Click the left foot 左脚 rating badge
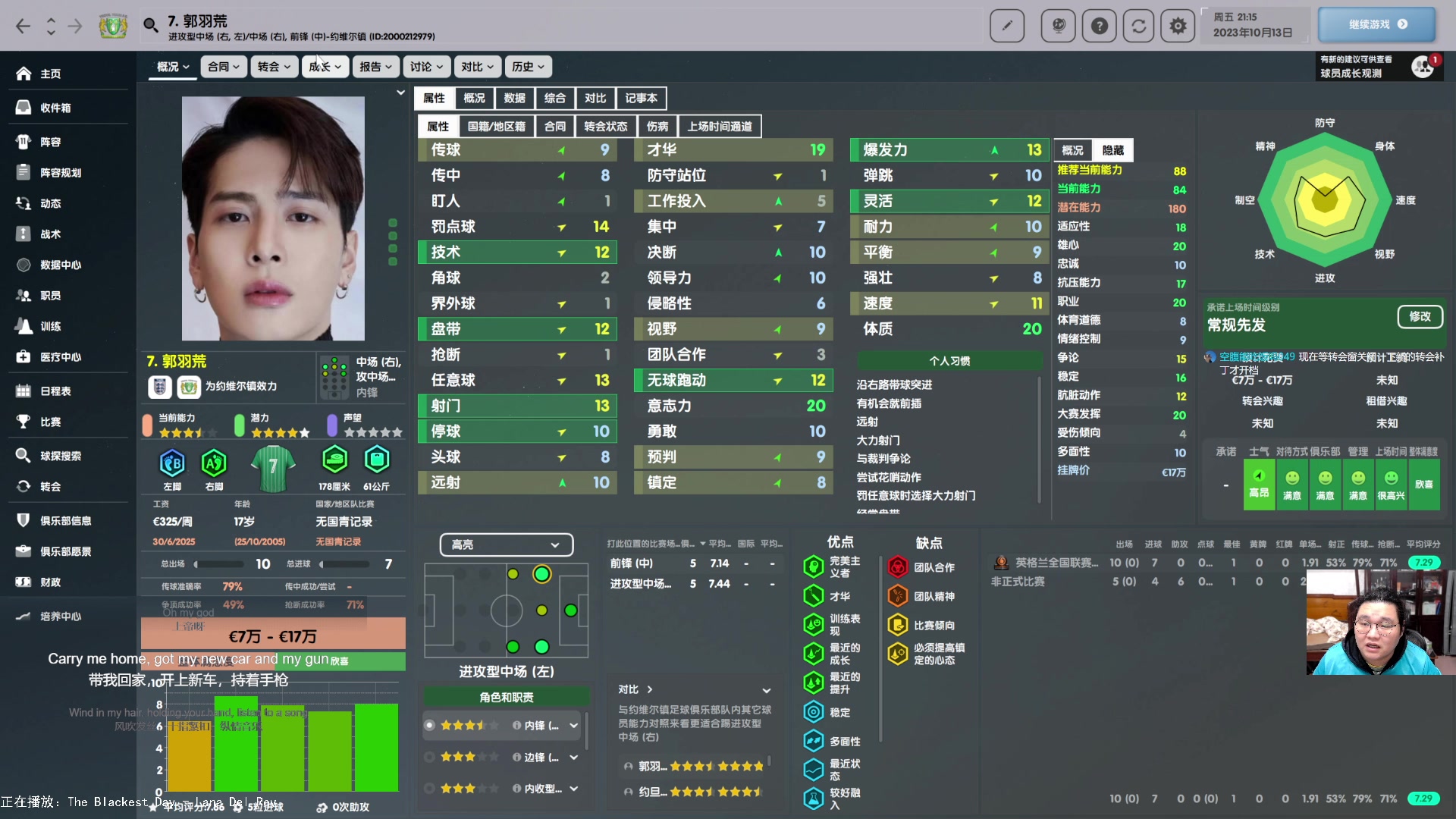The height and width of the screenshot is (819, 1456). (172, 462)
